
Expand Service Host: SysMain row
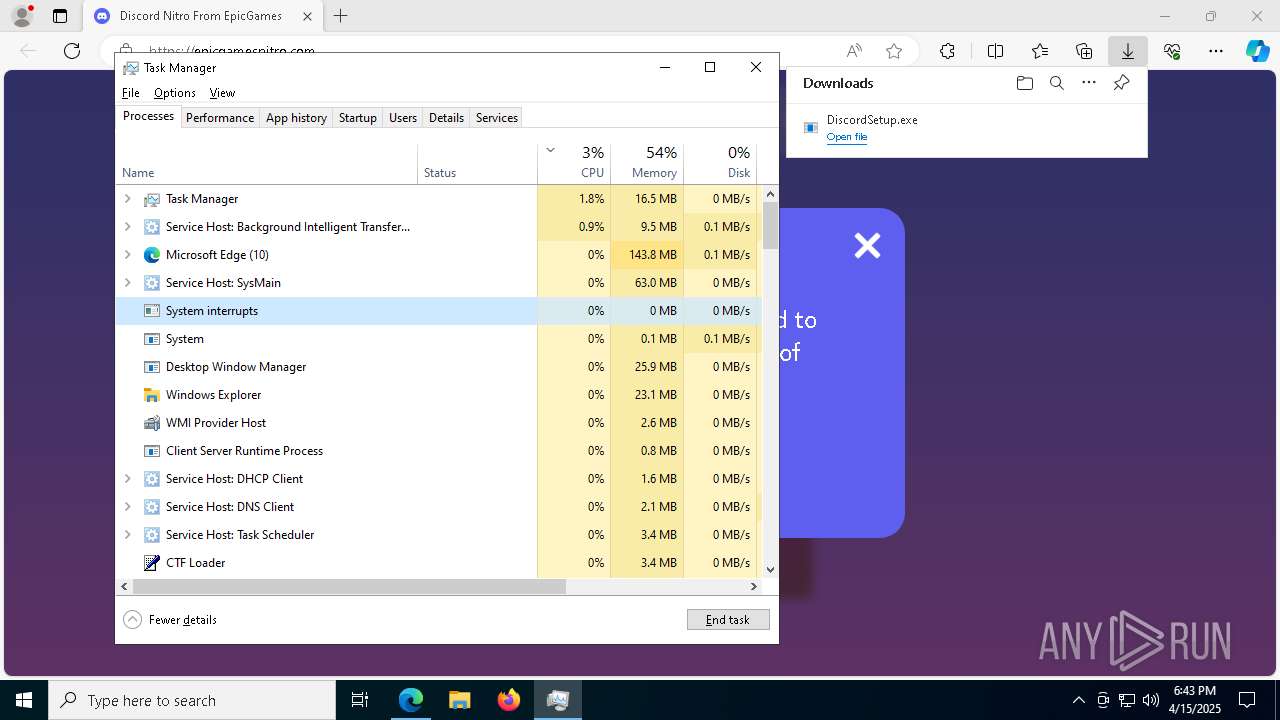(x=127, y=283)
